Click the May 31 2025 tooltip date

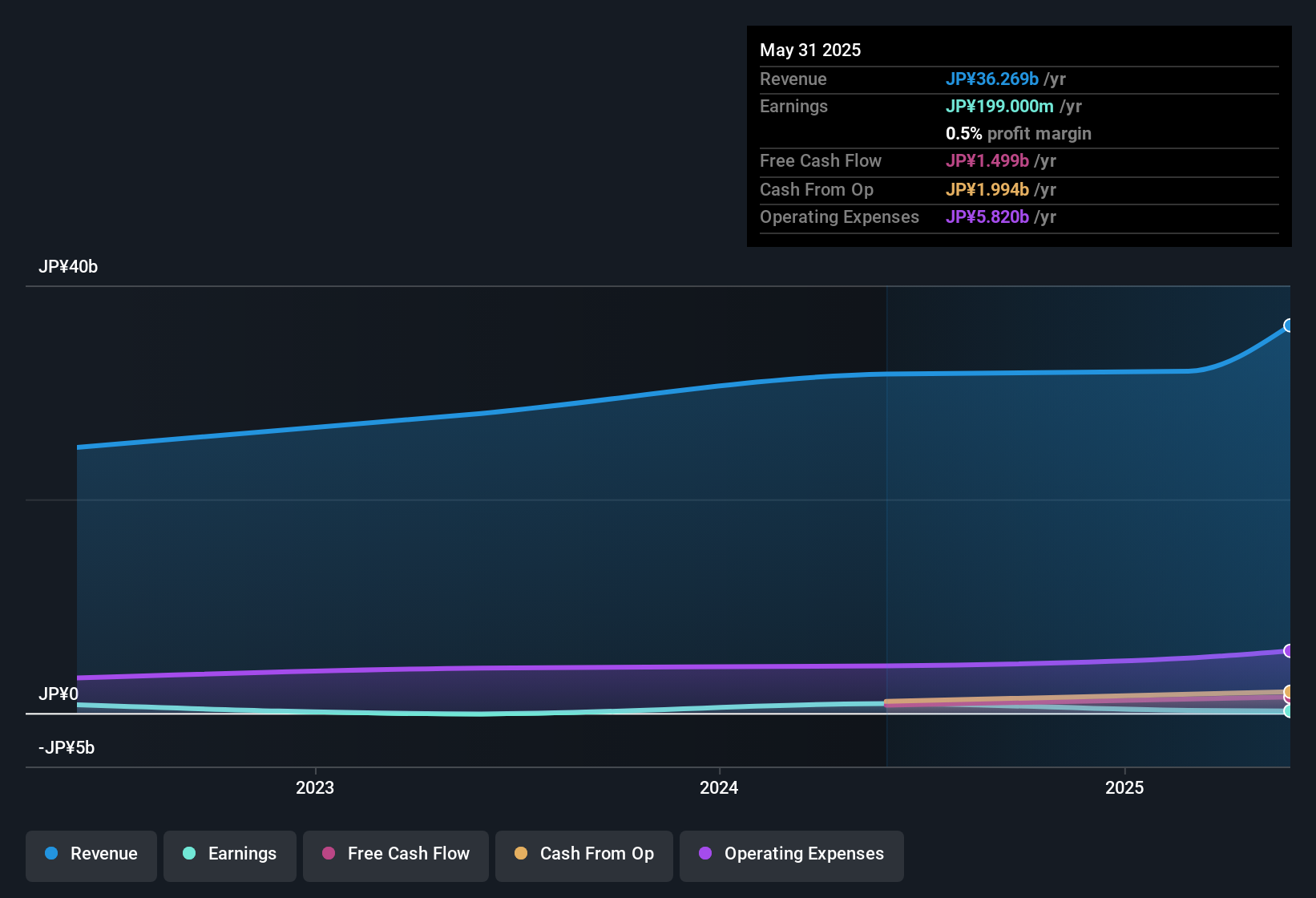pos(810,50)
